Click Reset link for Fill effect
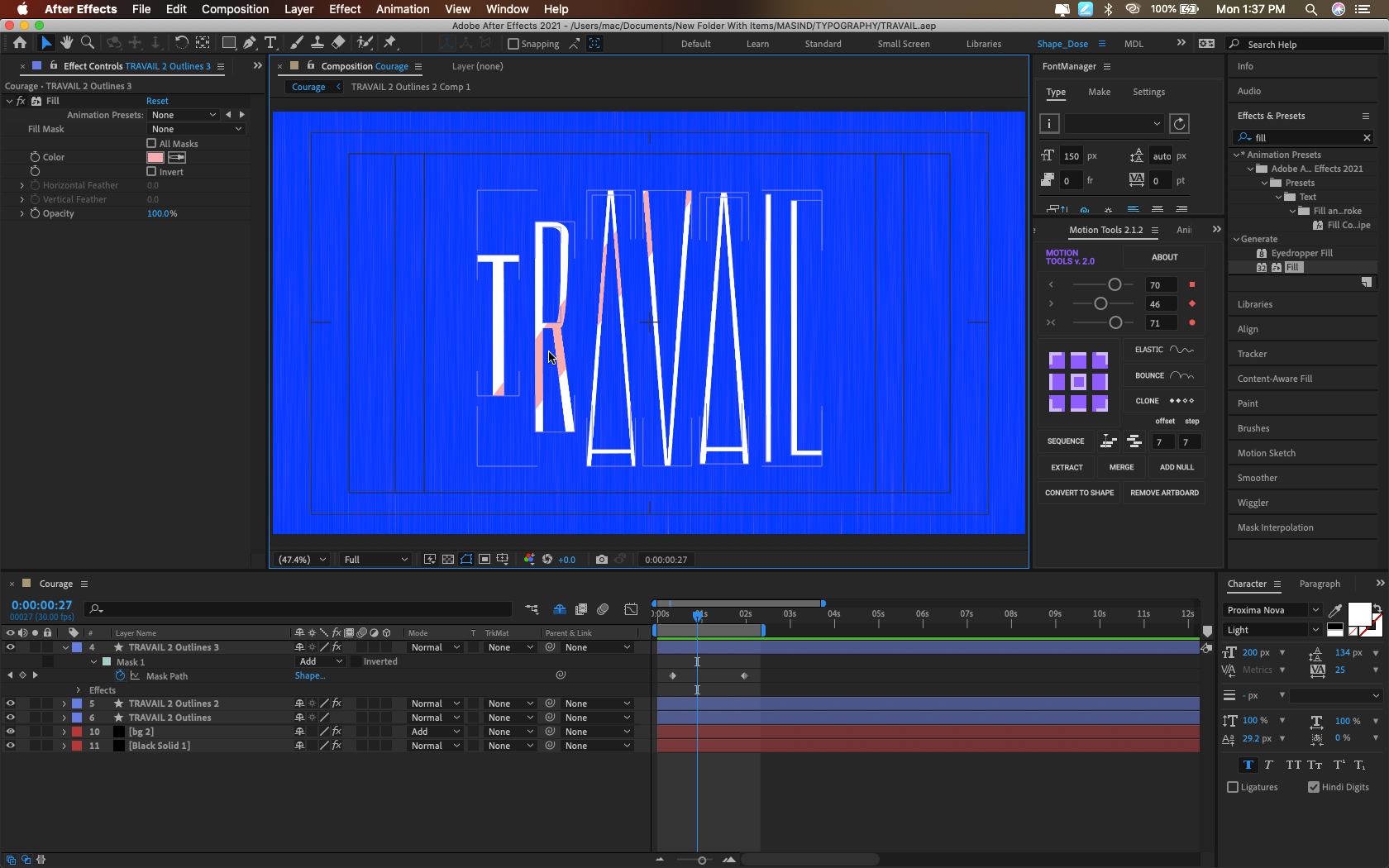Screen dimensions: 1389x868 tap(157, 101)
